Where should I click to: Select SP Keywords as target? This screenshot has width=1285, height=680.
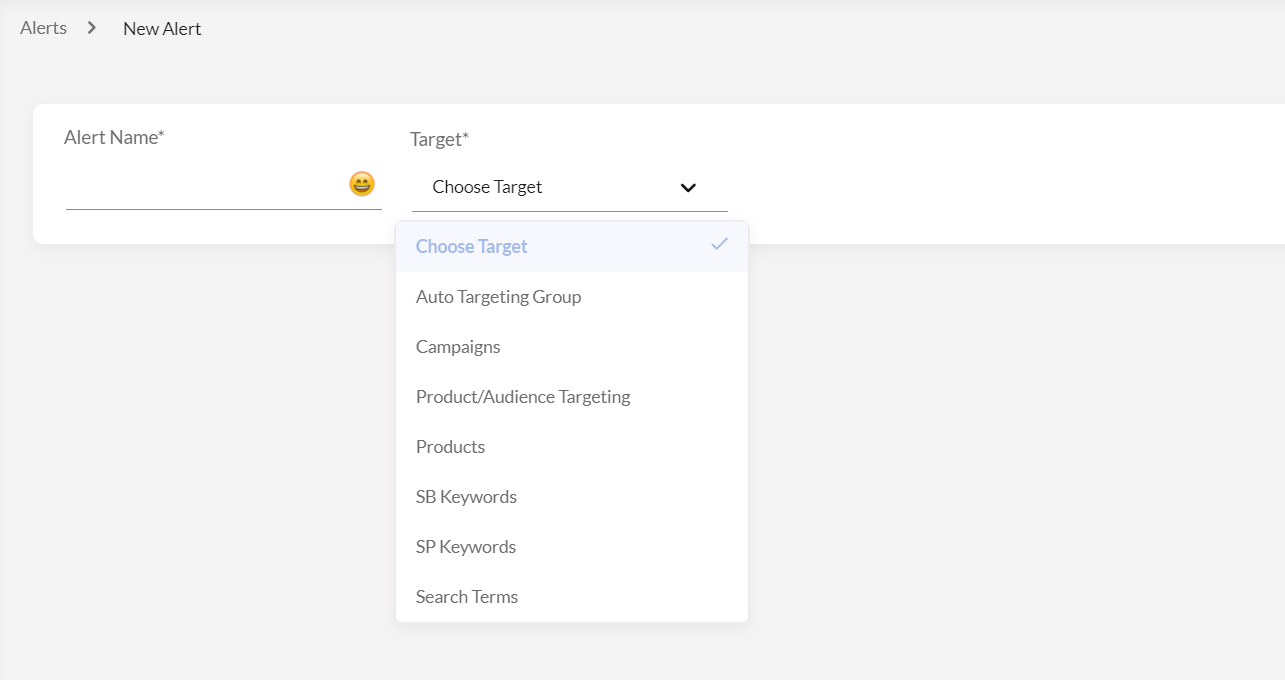pyautogui.click(x=572, y=547)
